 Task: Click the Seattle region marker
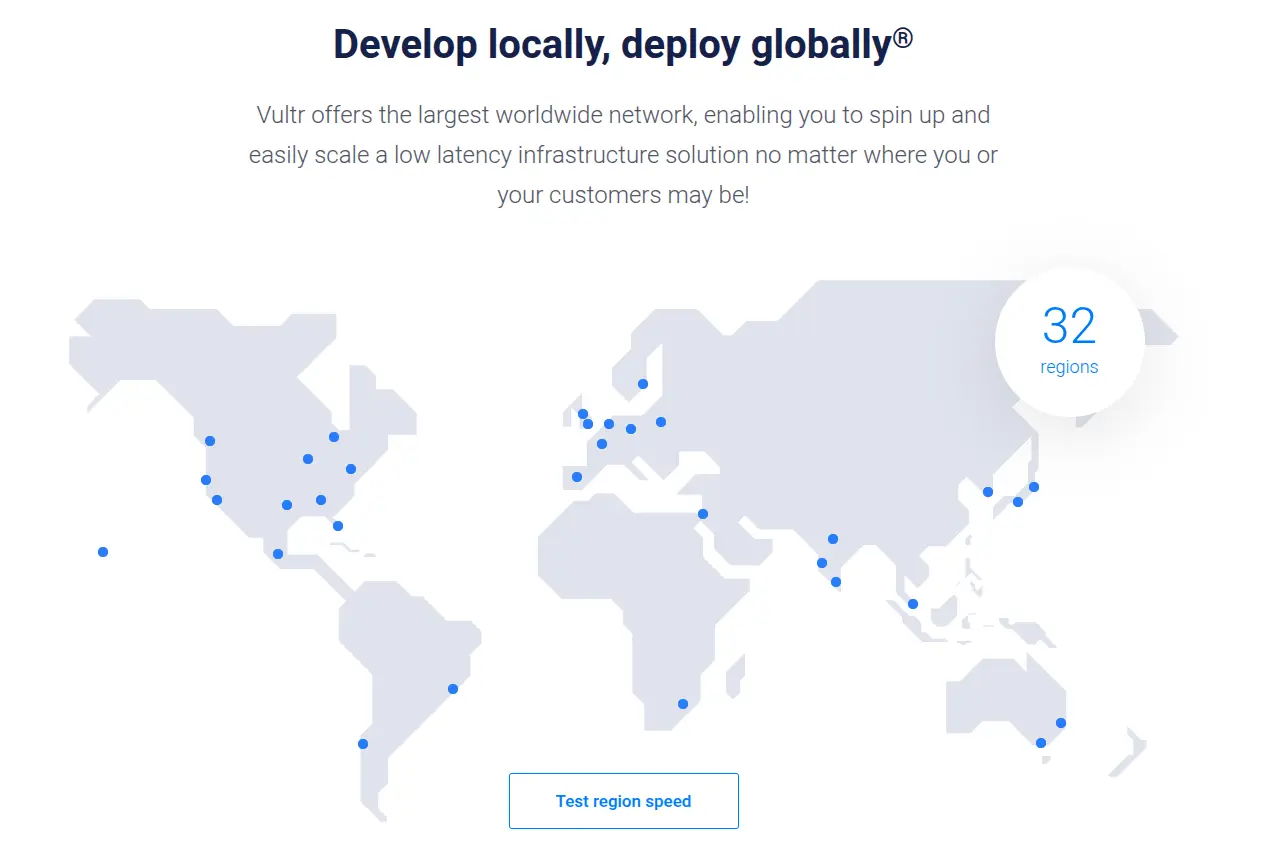(x=208, y=439)
